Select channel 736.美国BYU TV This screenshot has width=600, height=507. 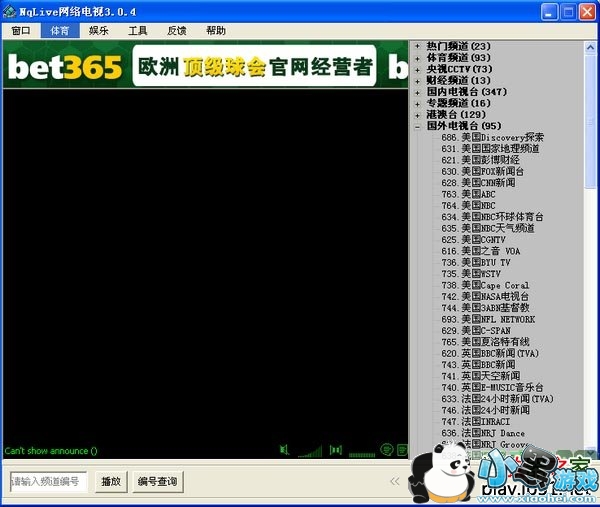(476, 262)
